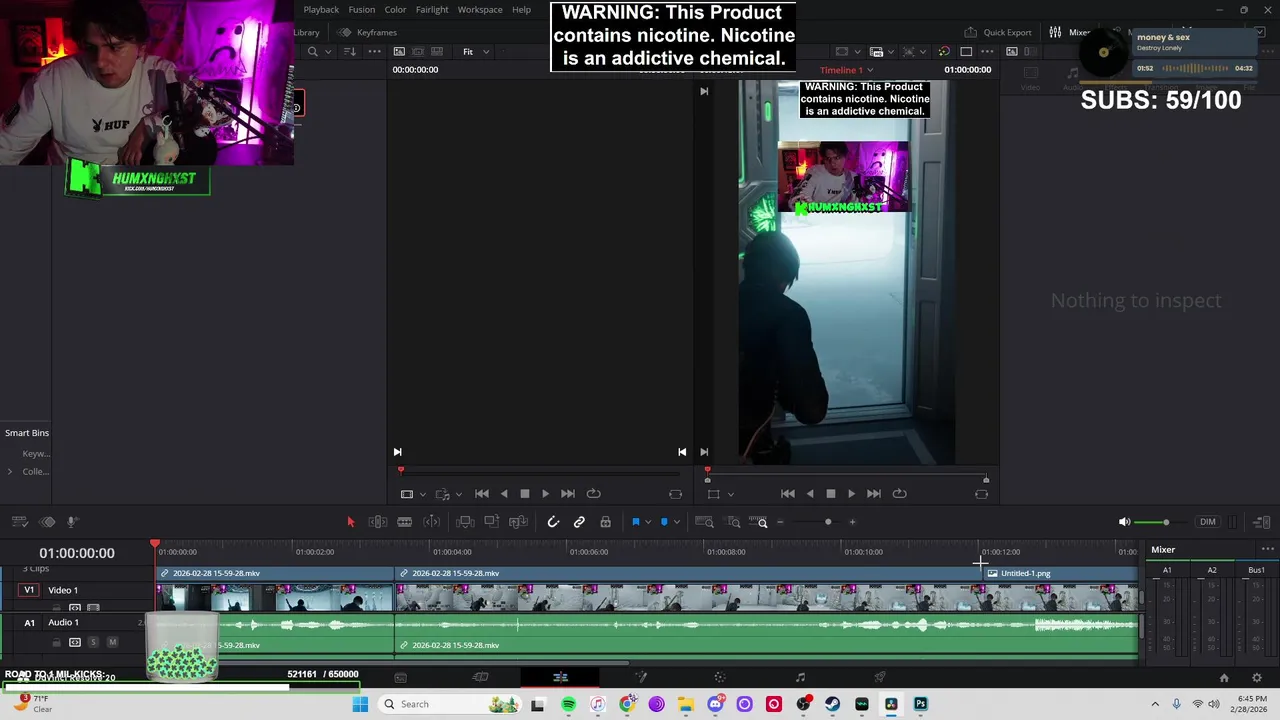The height and width of the screenshot is (720, 1280).
Task: Add a blue flag to clip
Action: (x=635, y=522)
